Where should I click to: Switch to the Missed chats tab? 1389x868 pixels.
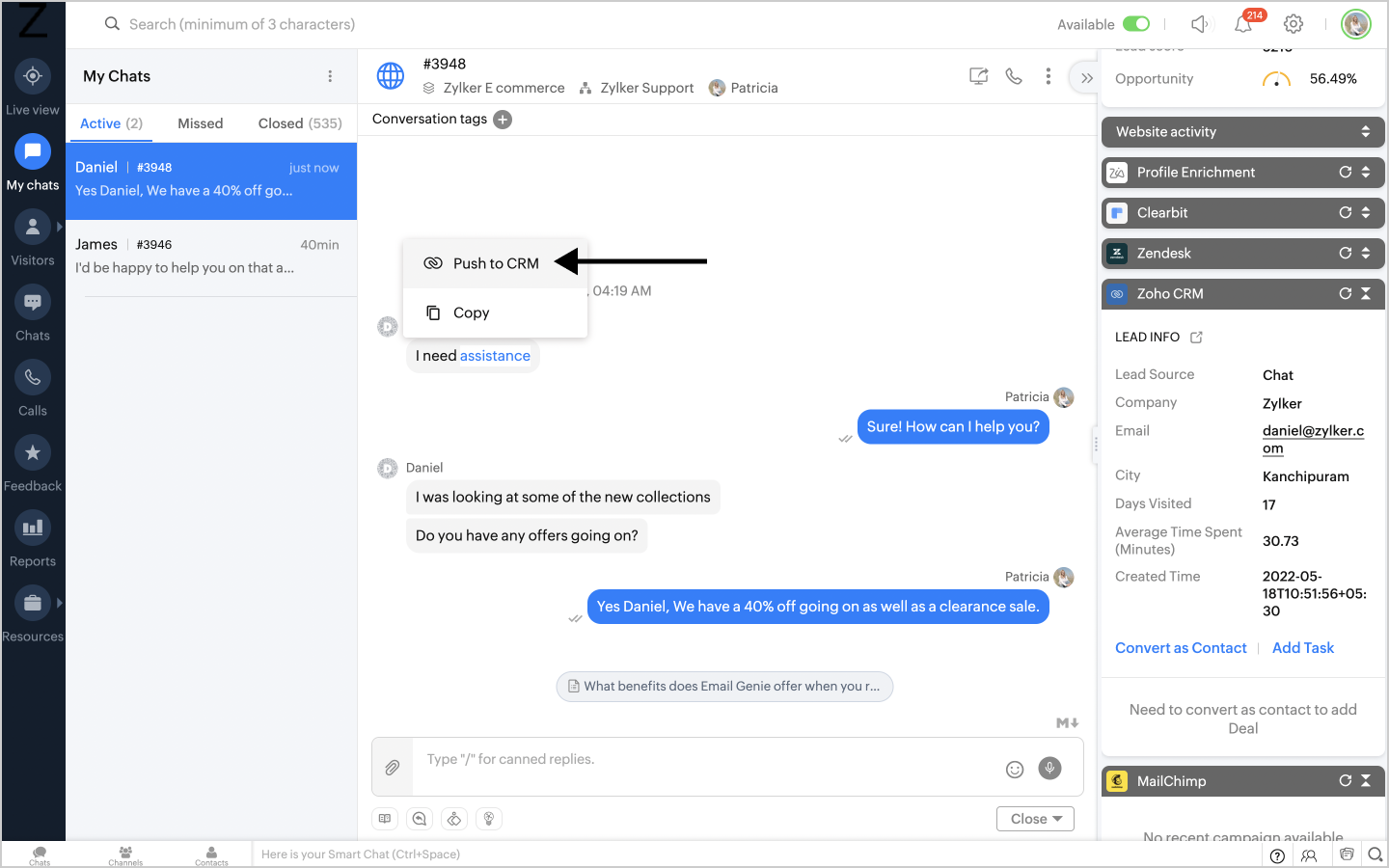click(201, 123)
